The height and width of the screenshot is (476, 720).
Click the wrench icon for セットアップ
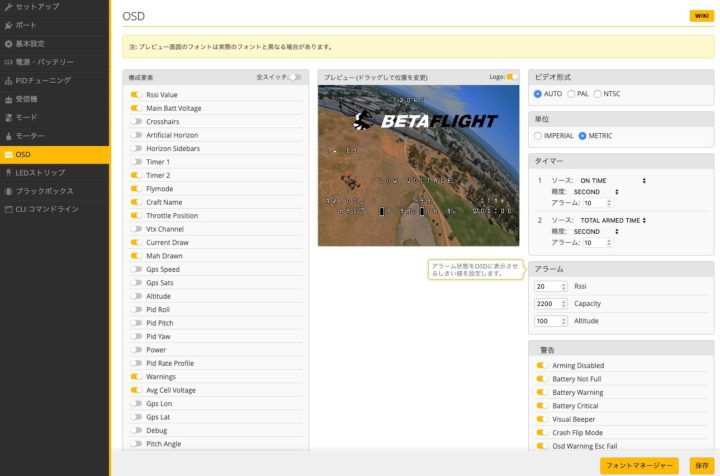[x=9, y=7]
